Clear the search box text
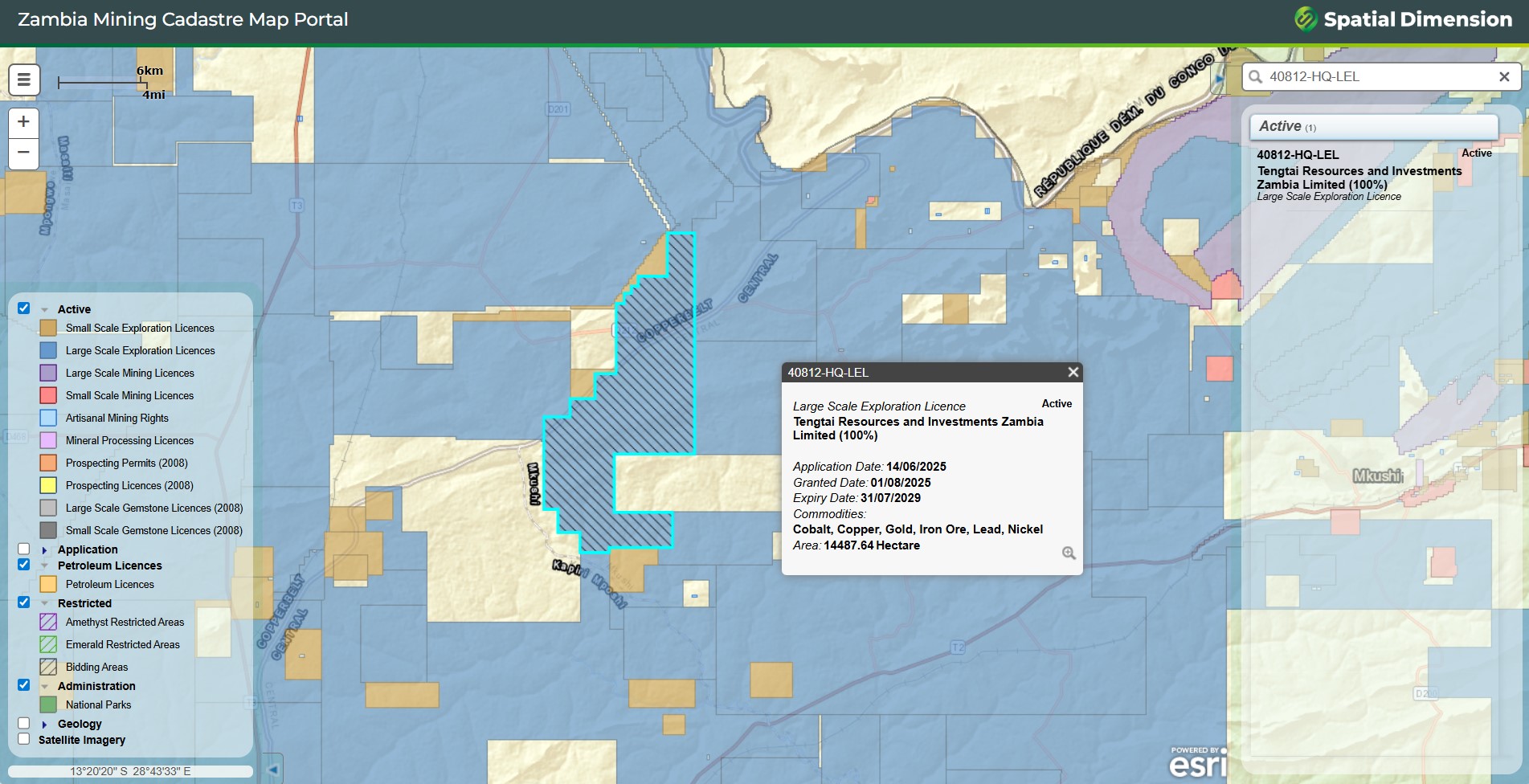1529x784 pixels. pyautogui.click(x=1504, y=77)
